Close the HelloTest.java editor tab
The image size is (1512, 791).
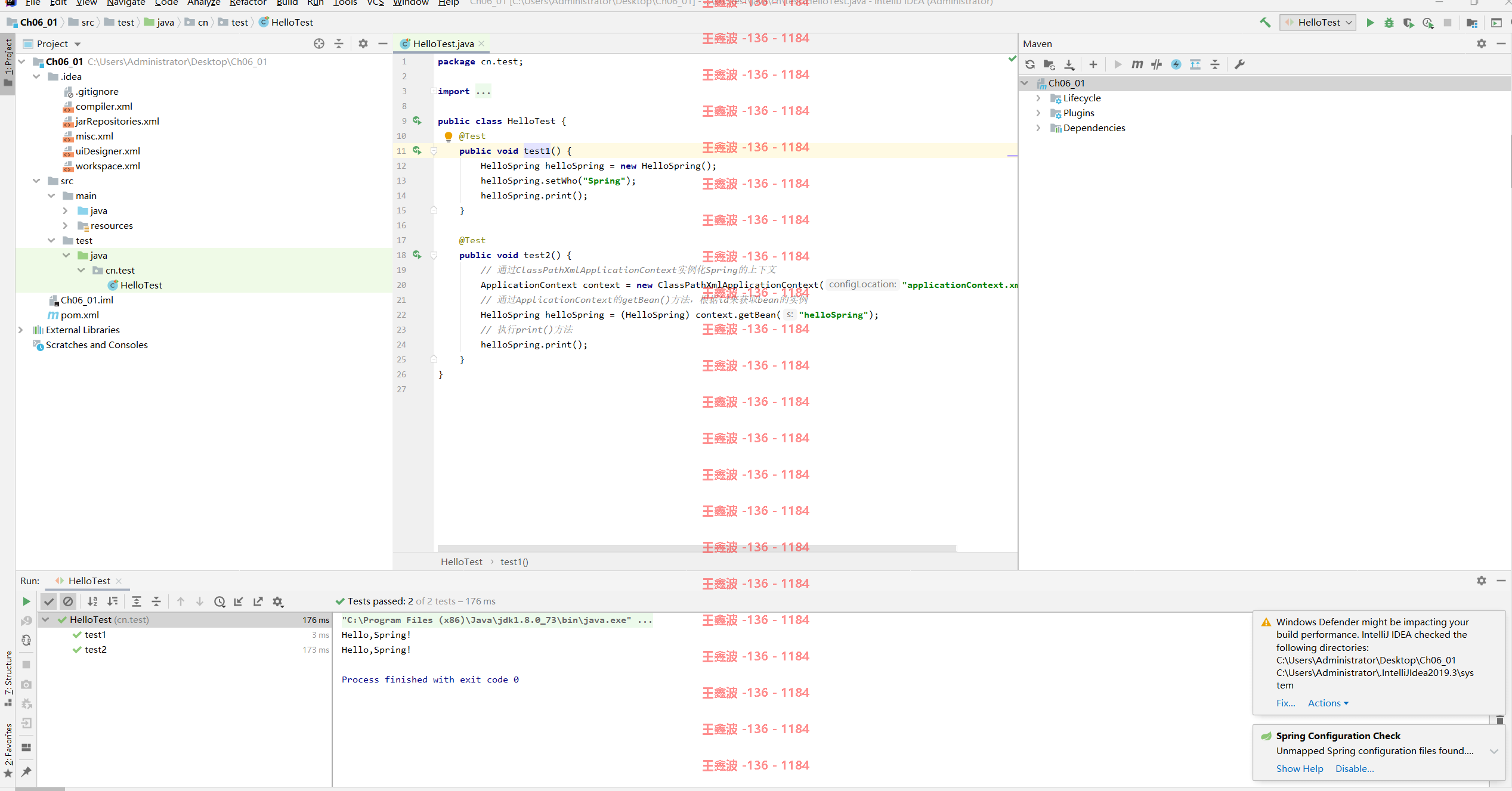(x=481, y=44)
